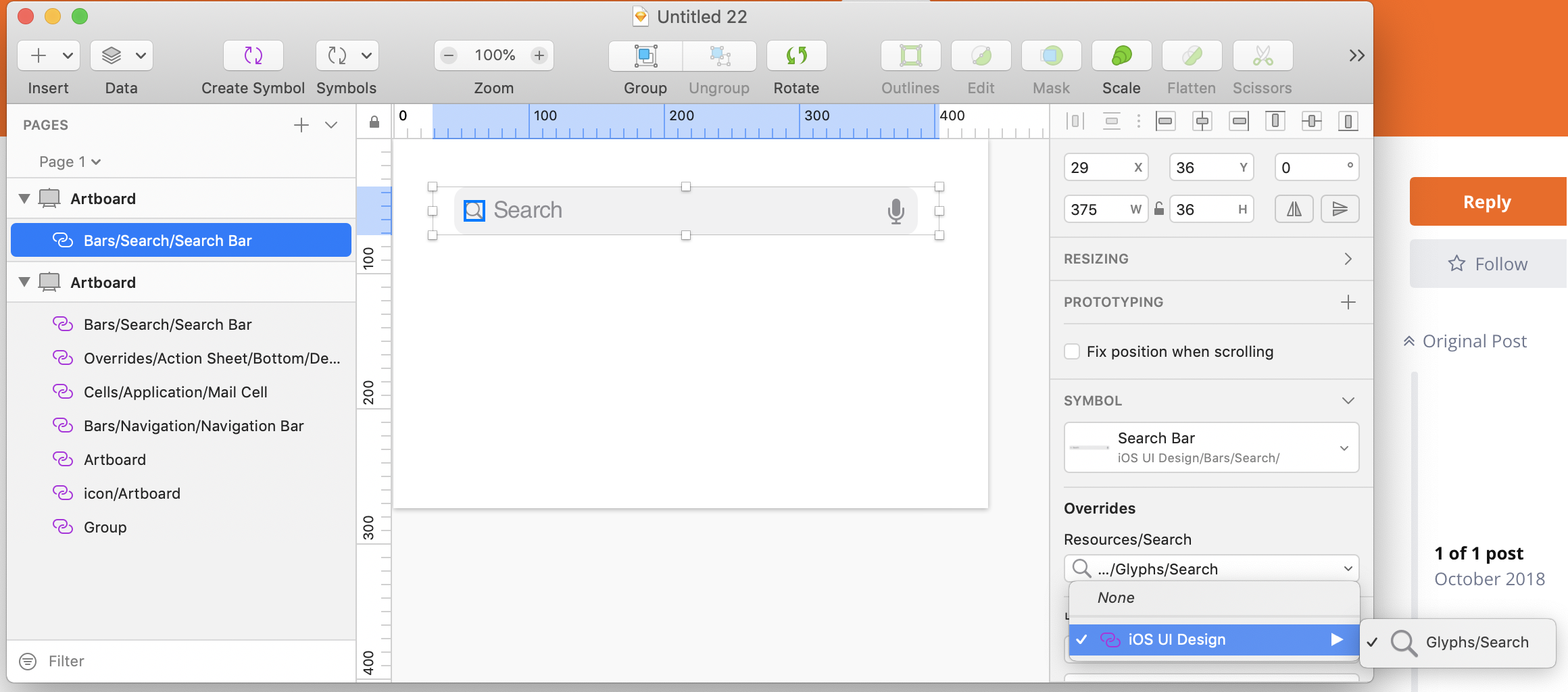This screenshot has height=692, width=1568.
Task: Open the Page 1 dropdown
Action: [69, 162]
